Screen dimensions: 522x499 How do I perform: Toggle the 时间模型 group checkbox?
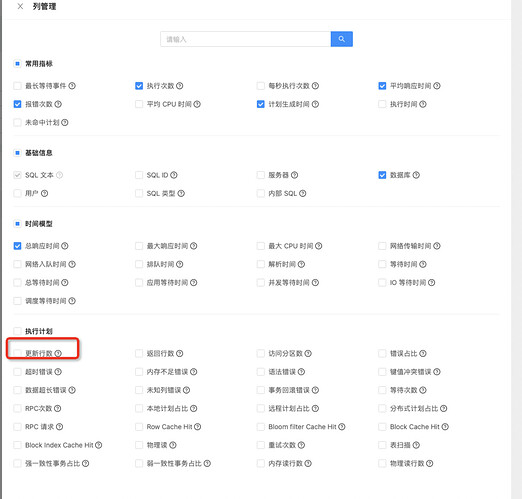(17, 224)
